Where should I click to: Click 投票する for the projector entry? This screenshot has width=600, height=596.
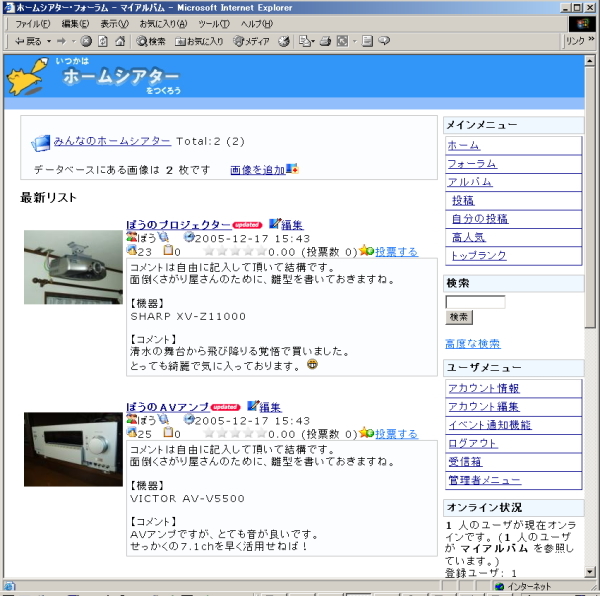pos(396,252)
